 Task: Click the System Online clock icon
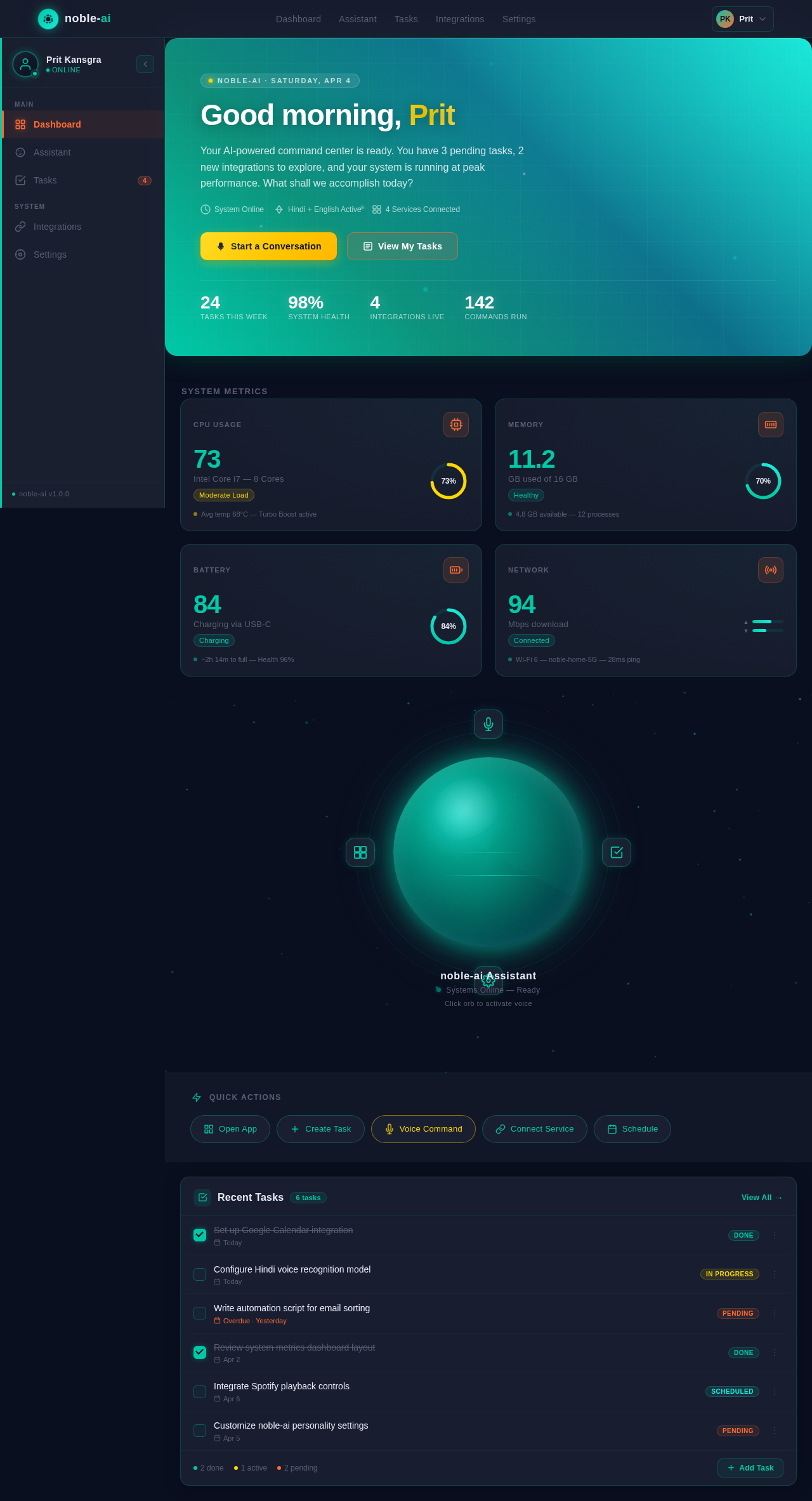[206, 209]
